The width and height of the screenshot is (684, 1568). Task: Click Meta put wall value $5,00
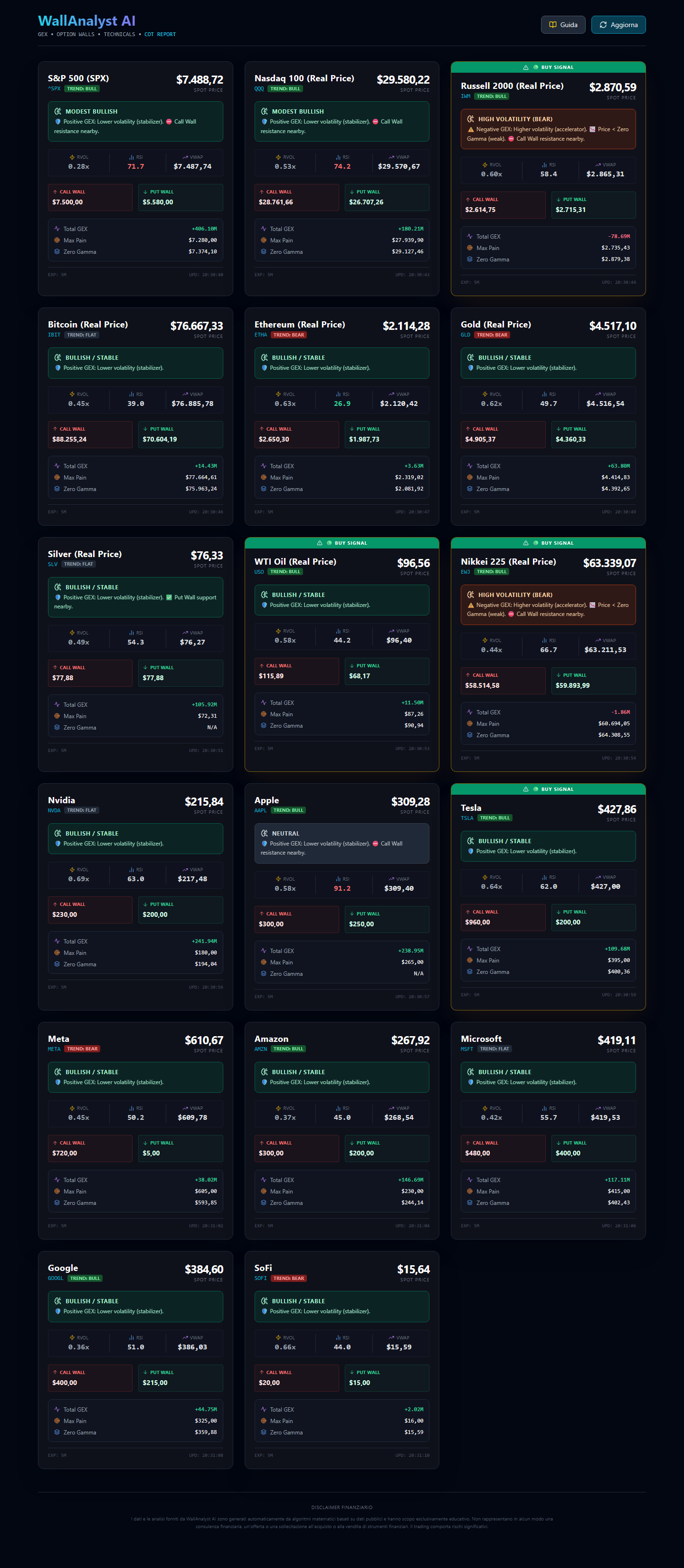click(x=151, y=1154)
